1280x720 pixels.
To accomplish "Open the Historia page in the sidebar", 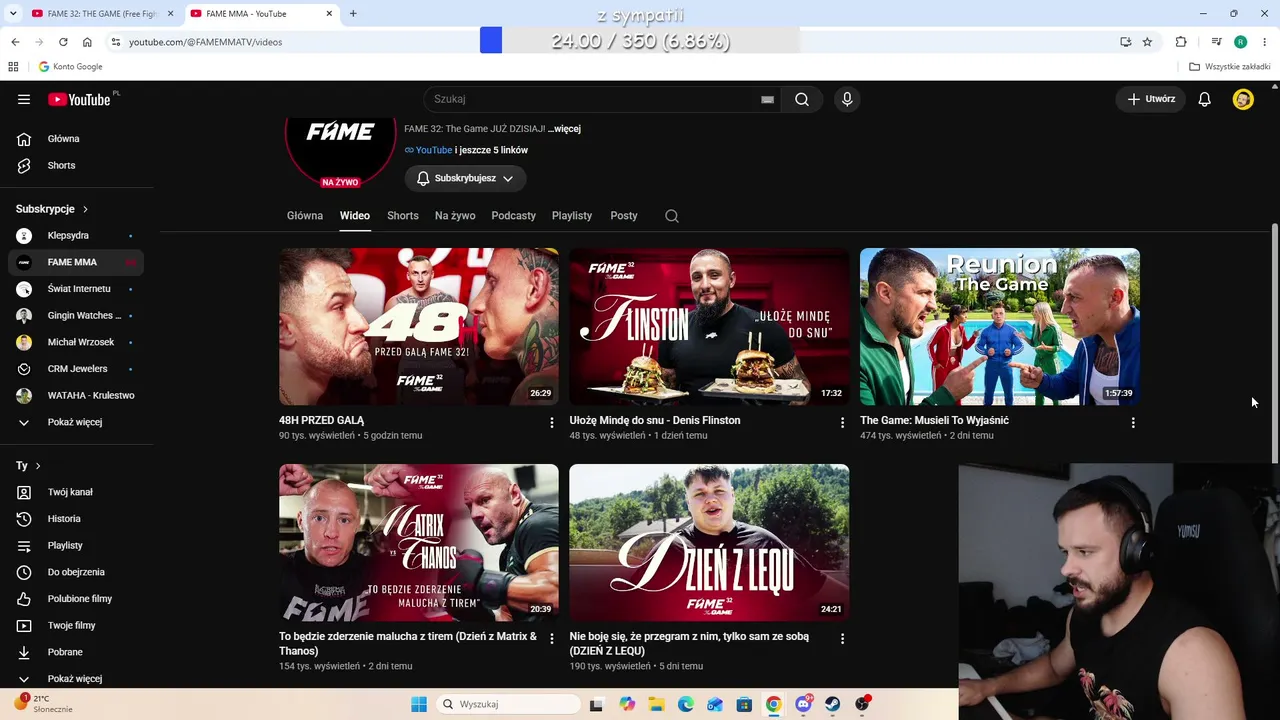I will 75,519.
